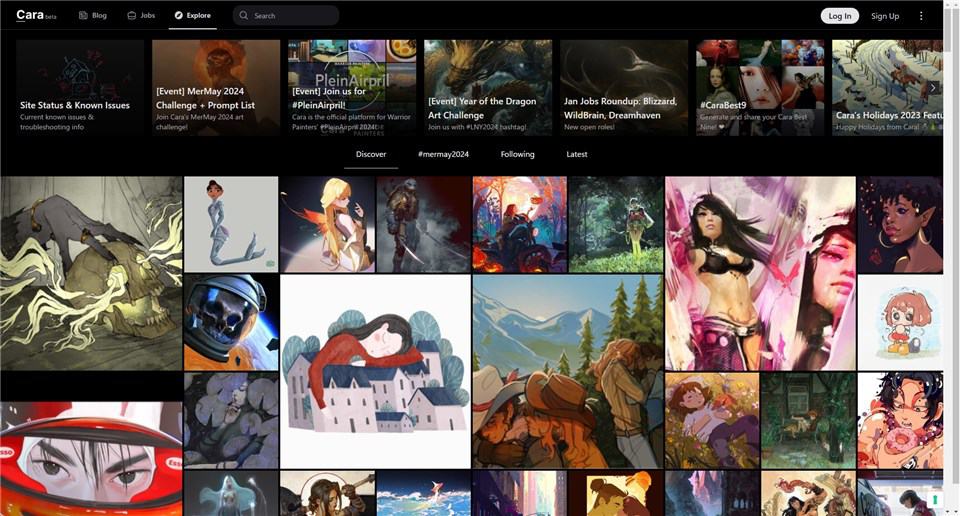The width and height of the screenshot is (960, 516).
Task: Open the dark green garden house artwork
Action: [808, 420]
